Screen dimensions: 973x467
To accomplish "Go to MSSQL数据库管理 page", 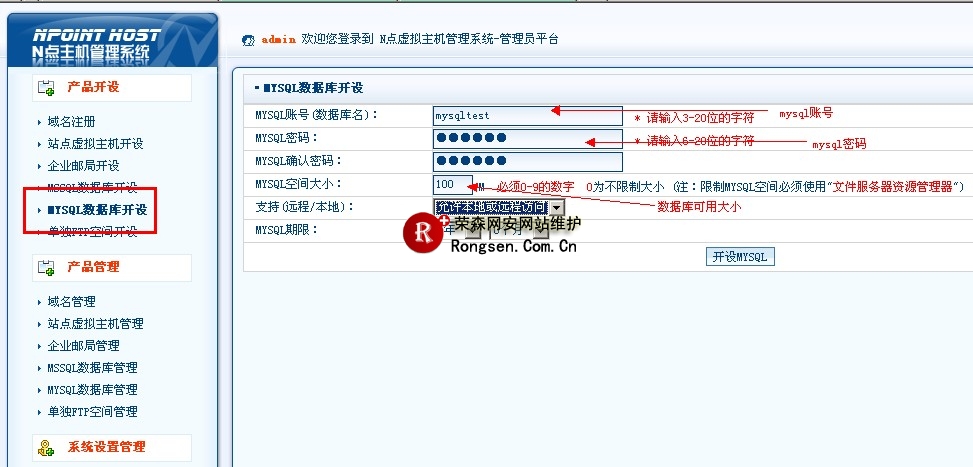I will 92,368.
